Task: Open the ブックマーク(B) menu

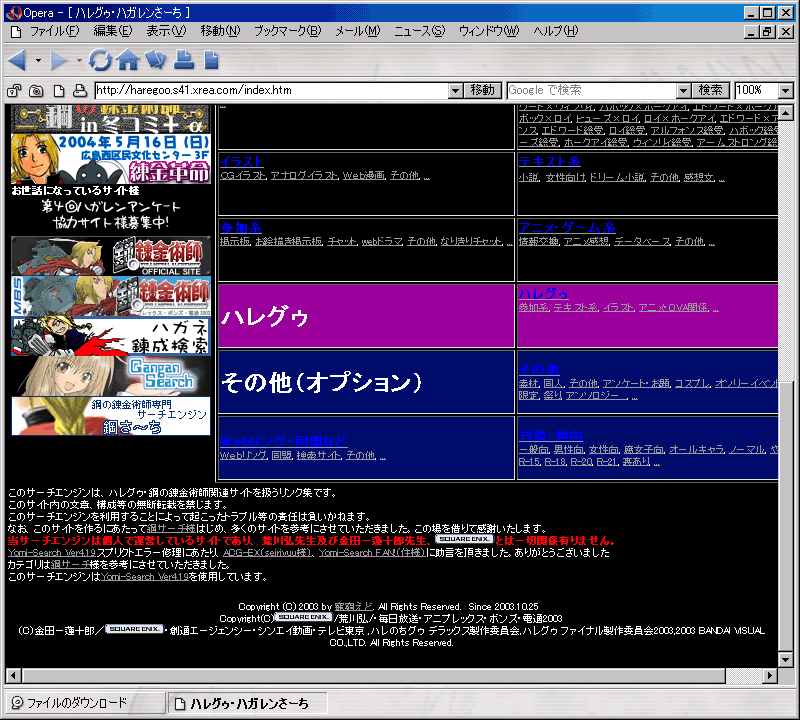Action: click(x=288, y=31)
